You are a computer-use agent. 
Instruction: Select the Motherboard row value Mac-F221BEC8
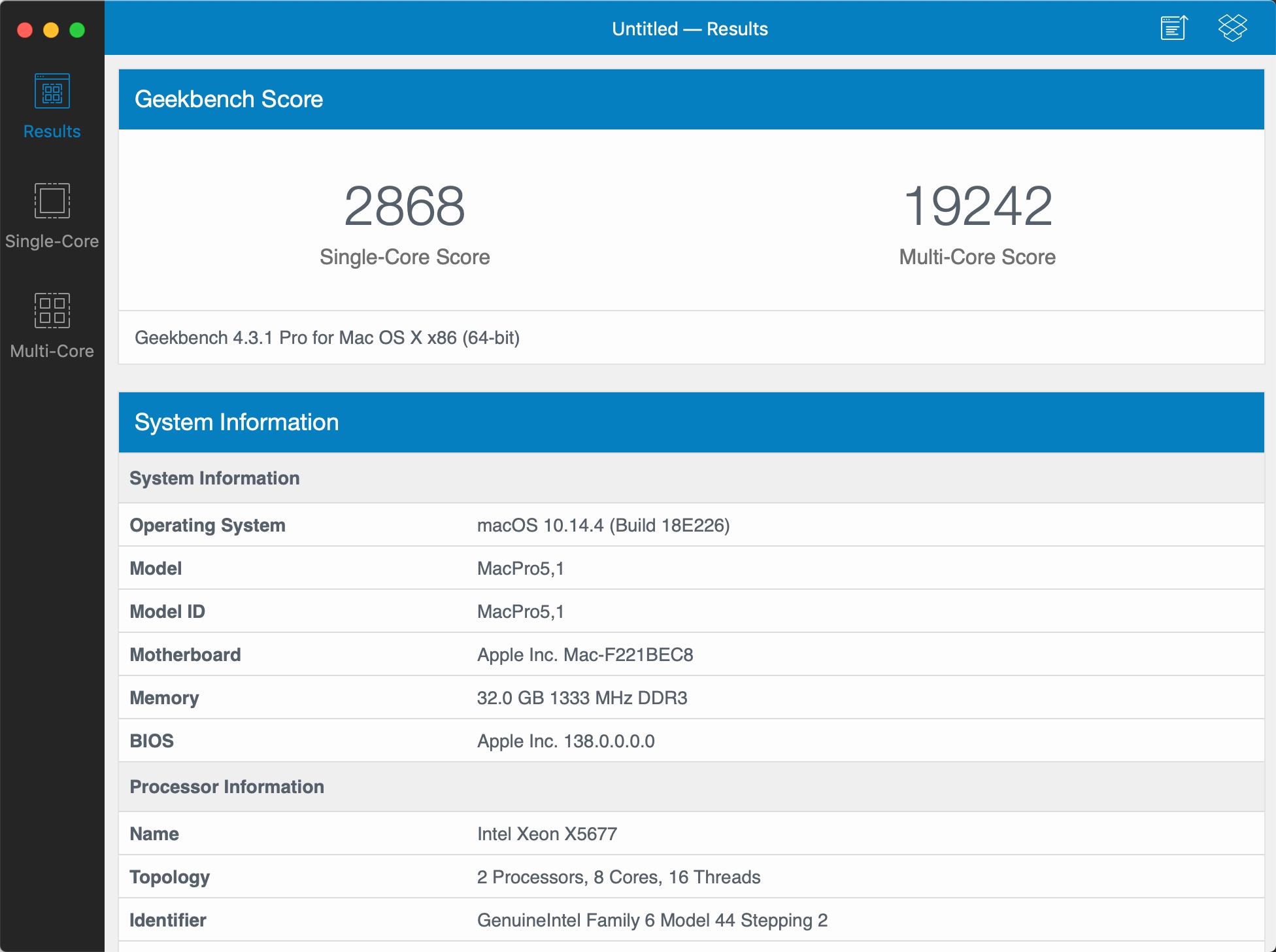[585, 654]
